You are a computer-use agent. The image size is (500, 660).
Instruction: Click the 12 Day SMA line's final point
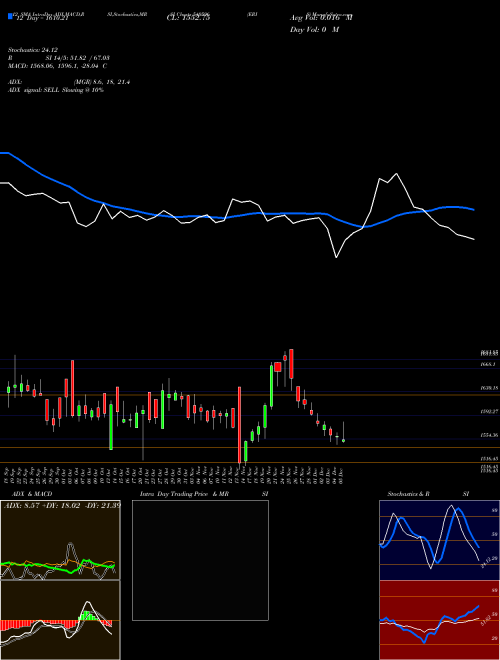474,210
